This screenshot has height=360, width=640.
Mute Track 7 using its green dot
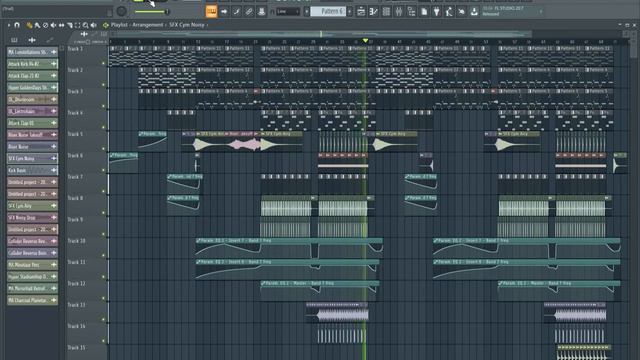click(x=103, y=191)
